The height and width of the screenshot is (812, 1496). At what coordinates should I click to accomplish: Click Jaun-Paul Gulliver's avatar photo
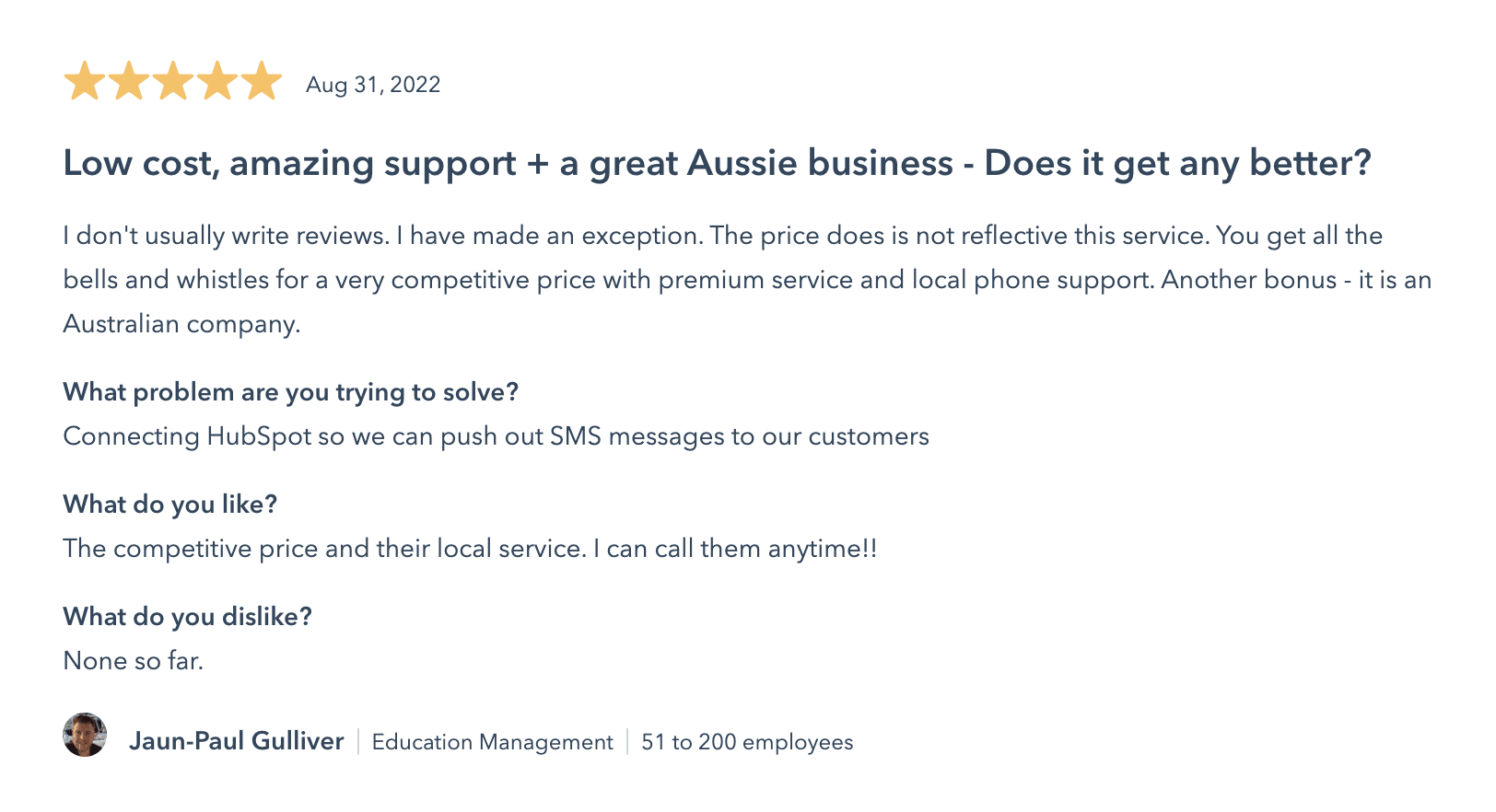[85, 736]
